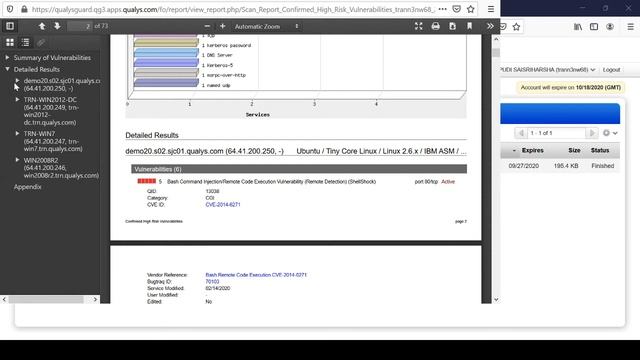Expand WIN2008R2 outline entry
This screenshot has height=360, width=640.
[17, 160]
